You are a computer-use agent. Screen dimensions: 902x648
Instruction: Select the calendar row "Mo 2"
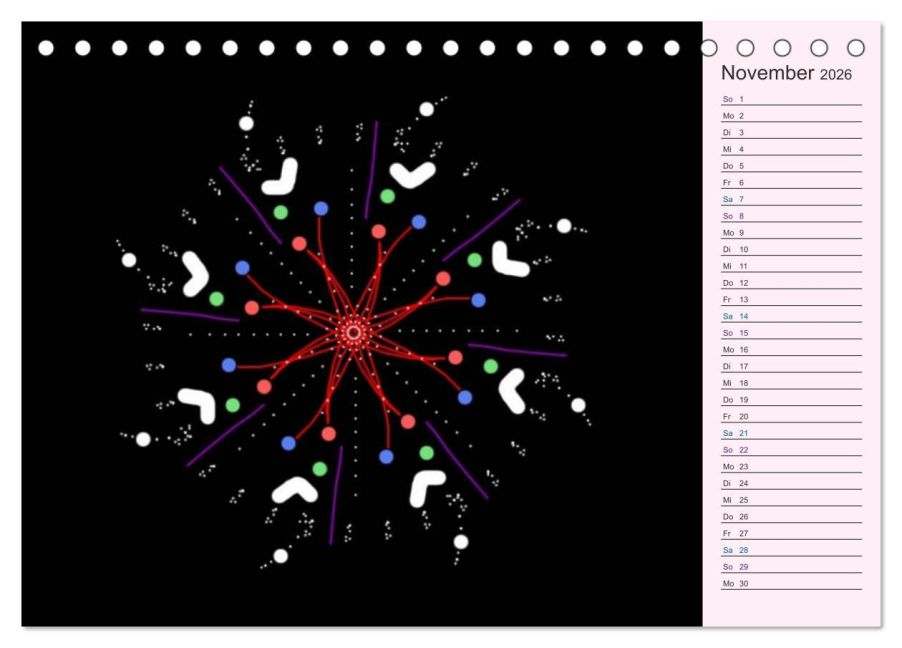792,116
